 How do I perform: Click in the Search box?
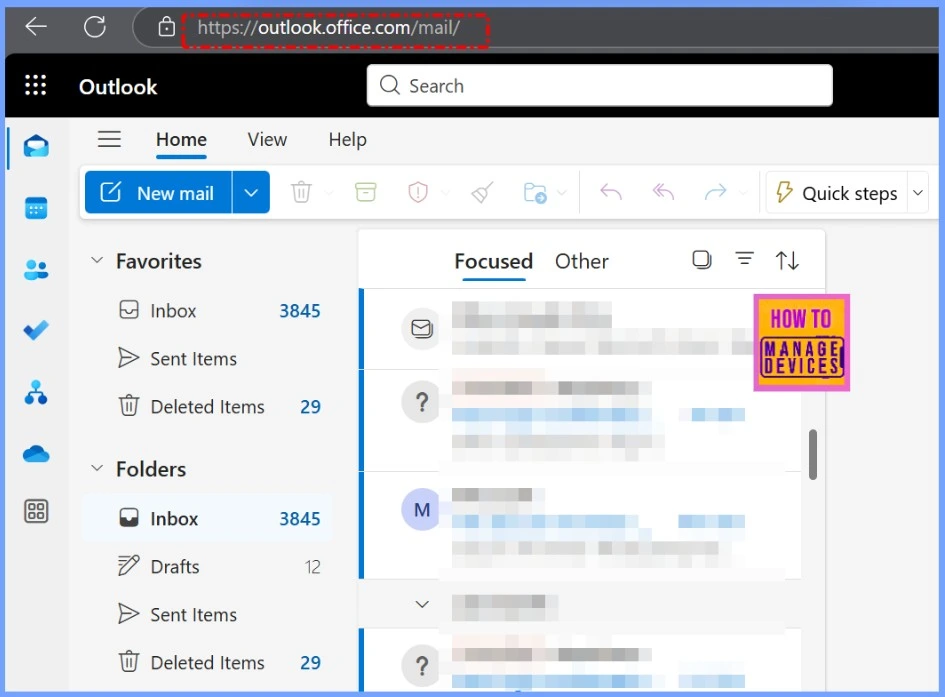pyautogui.click(x=600, y=86)
